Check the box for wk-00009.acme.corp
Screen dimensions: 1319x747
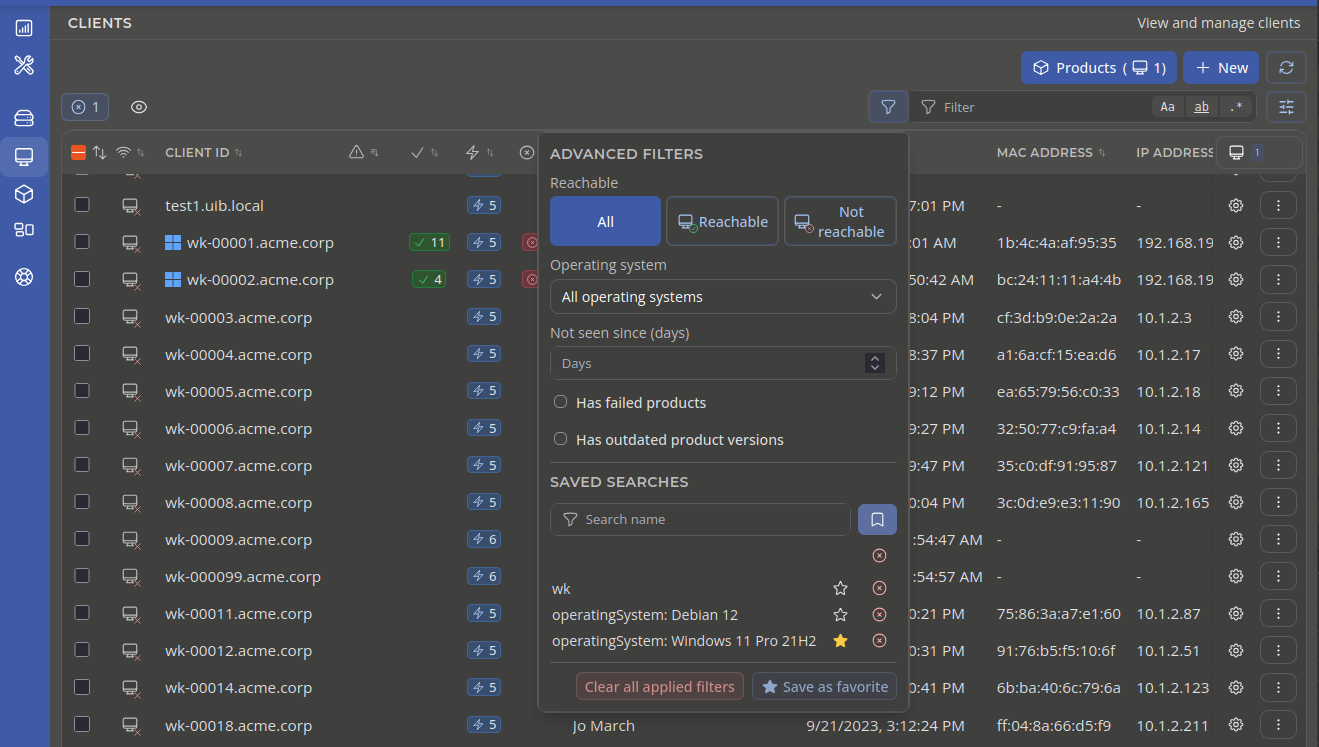click(82, 538)
